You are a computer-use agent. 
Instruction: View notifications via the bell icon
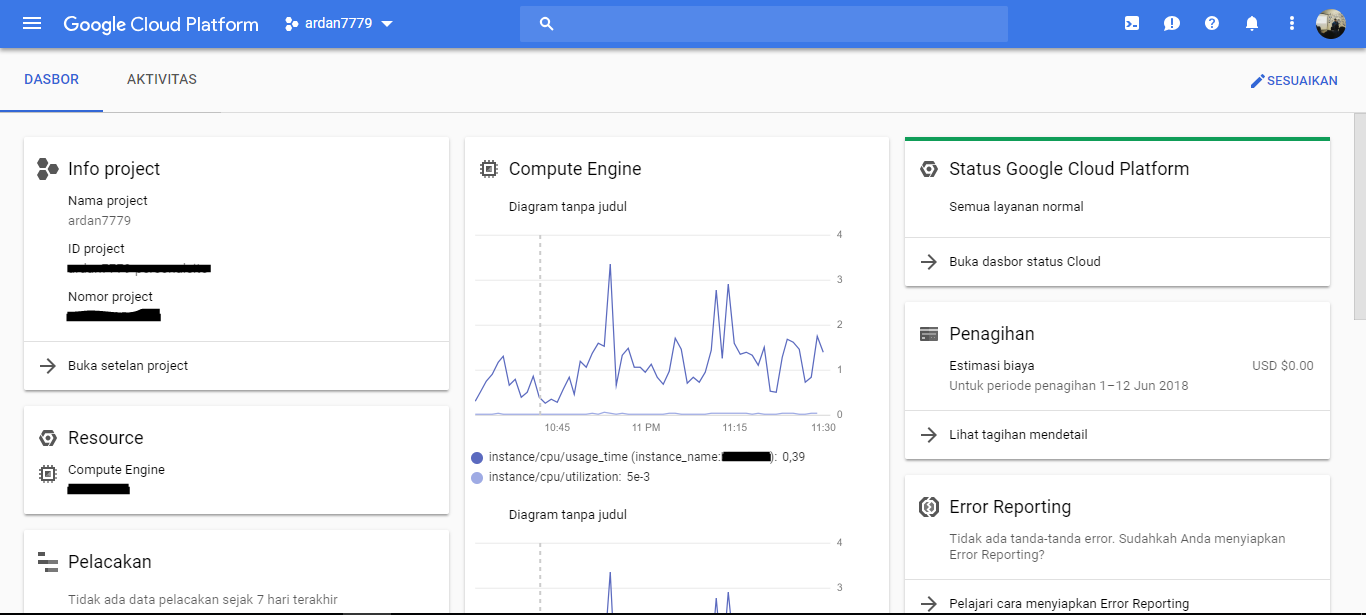[x=1251, y=22]
